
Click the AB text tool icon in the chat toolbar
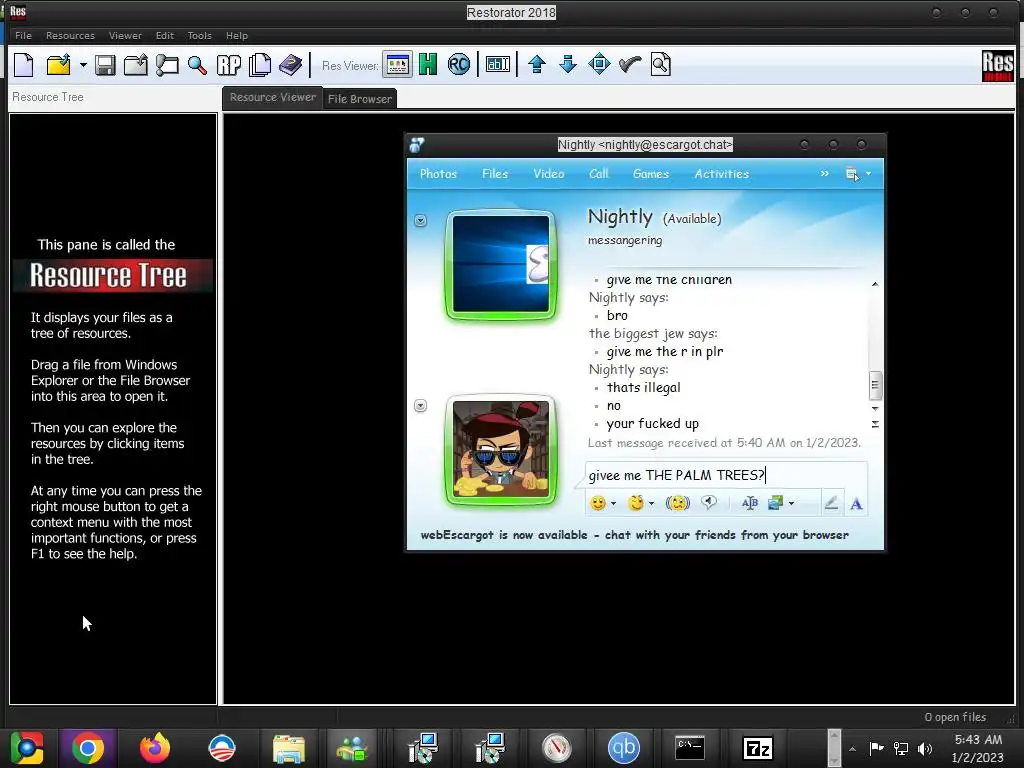pos(750,503)
